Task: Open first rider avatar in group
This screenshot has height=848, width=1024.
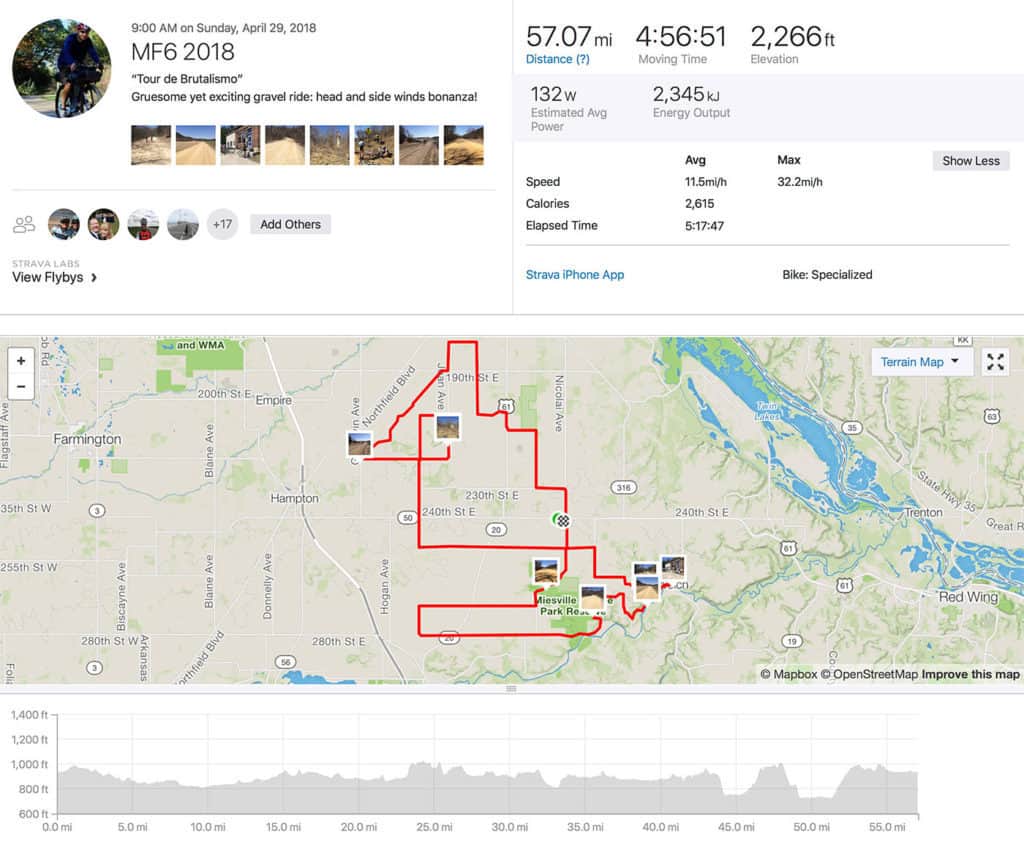Action: (x=63, y=224)
